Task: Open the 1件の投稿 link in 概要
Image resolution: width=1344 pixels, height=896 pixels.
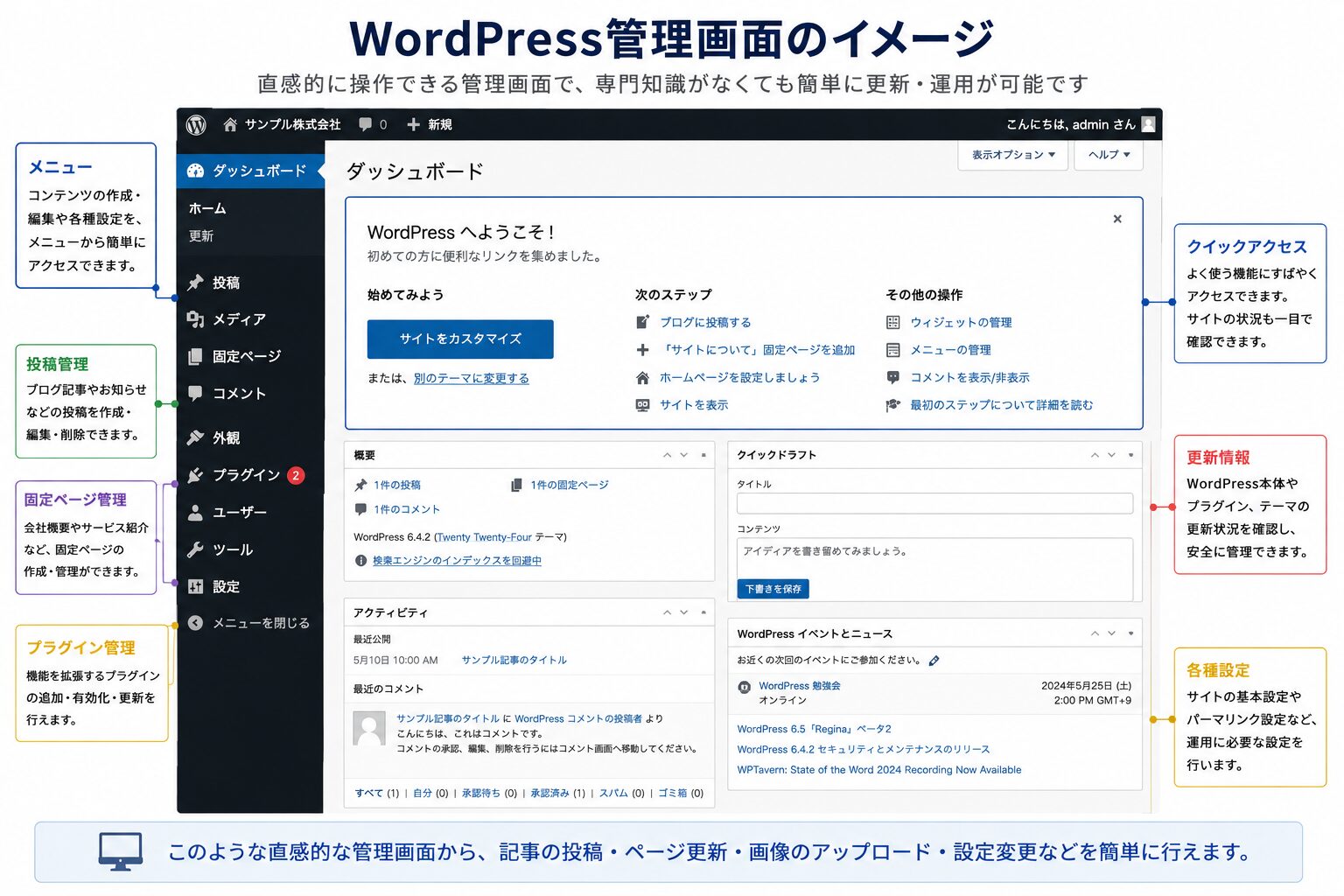Action: pyautogui.click(x=397, y=485)
